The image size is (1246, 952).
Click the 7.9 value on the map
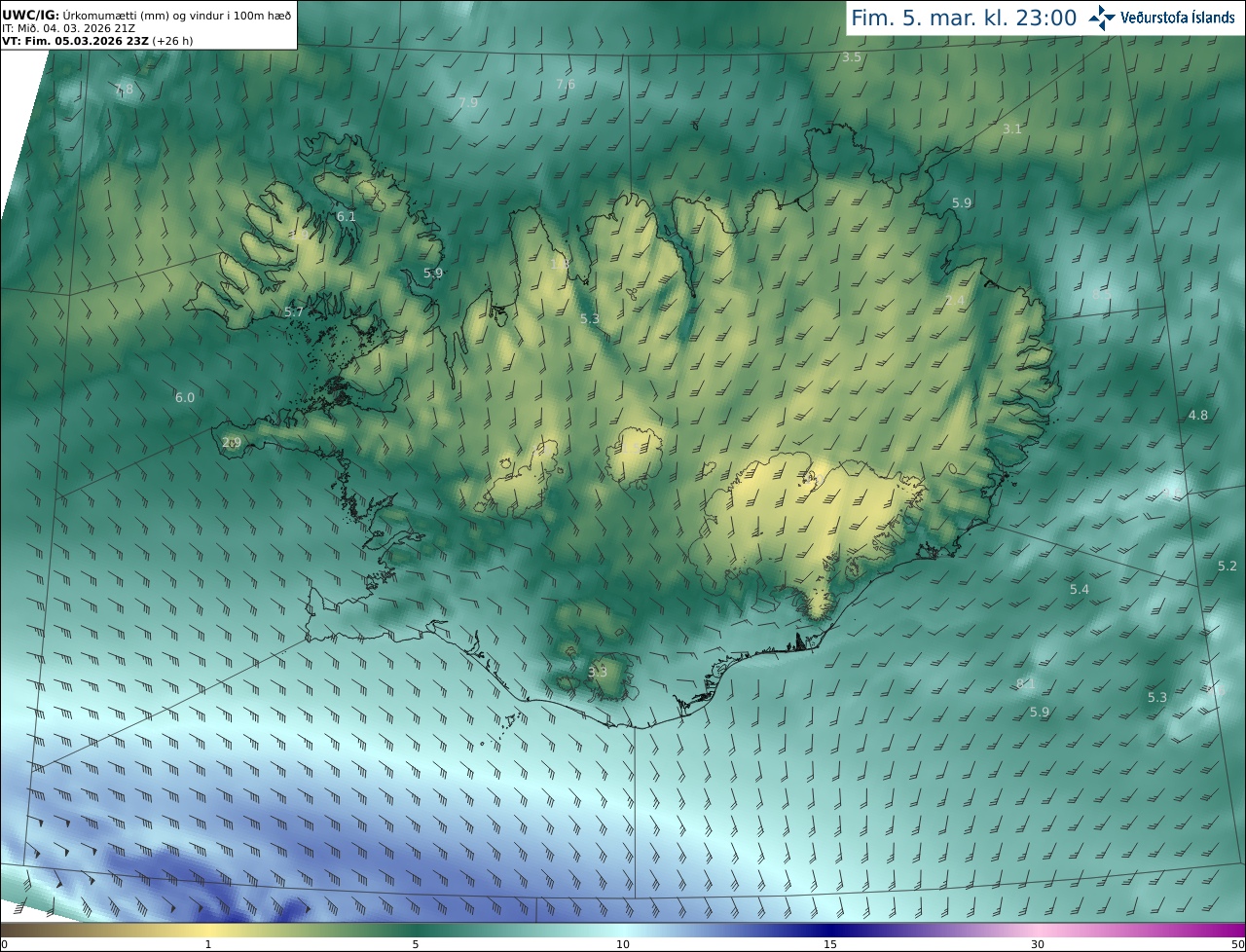[468, 102]
